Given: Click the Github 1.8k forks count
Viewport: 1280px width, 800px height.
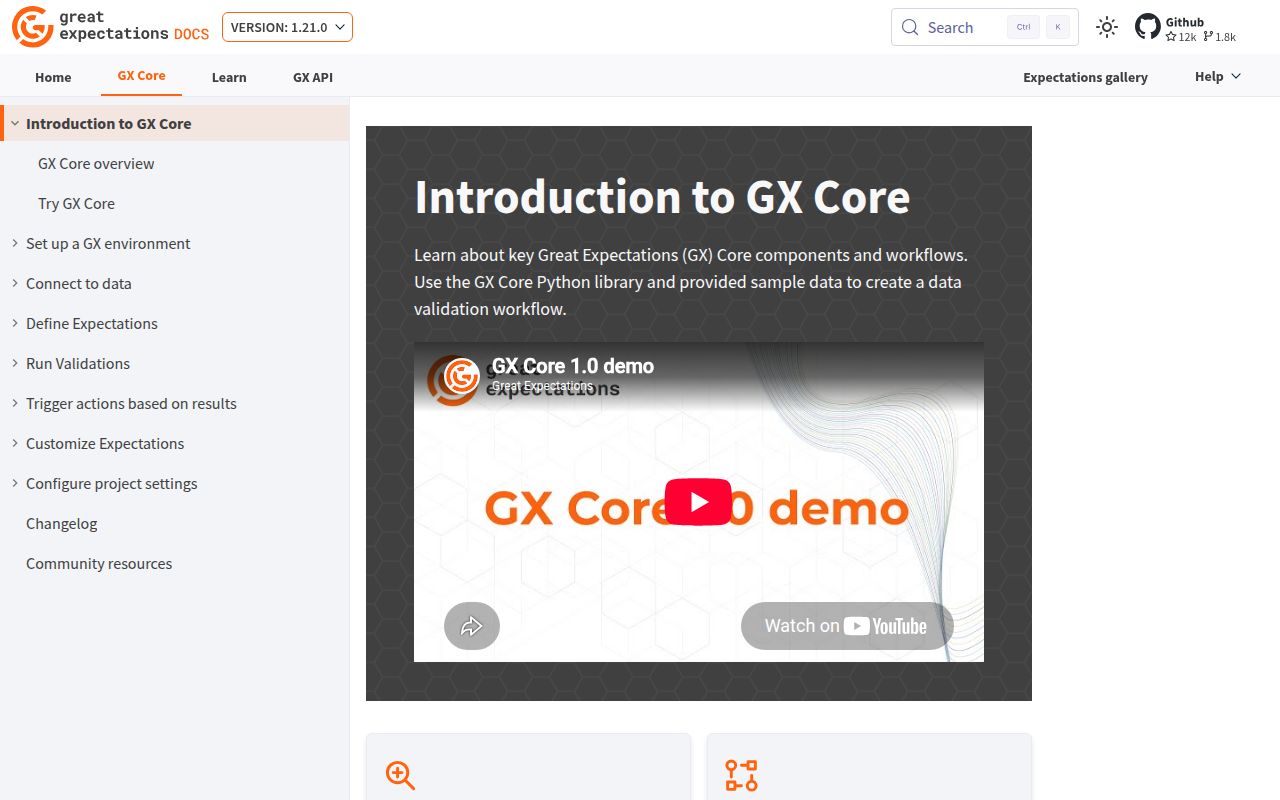Looking at the screenshot, I should tap(1220, 37).
